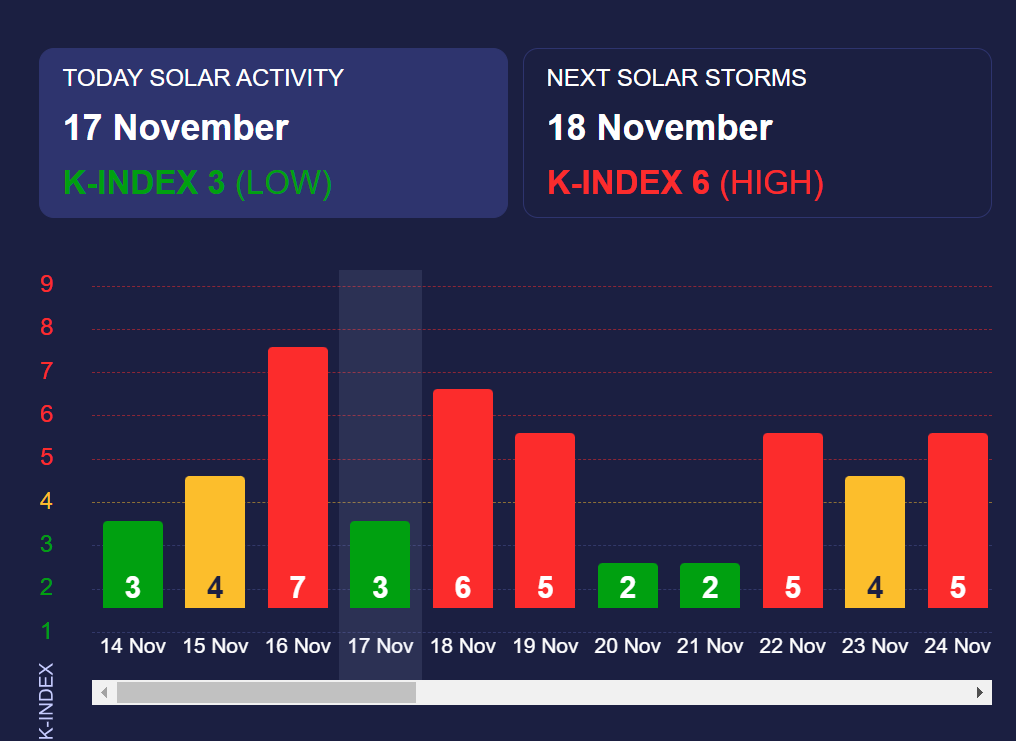This screenshot has height=741, width=1016.
Task: Click the 22 Nov red bar
Action: click(x=793, y=520)
